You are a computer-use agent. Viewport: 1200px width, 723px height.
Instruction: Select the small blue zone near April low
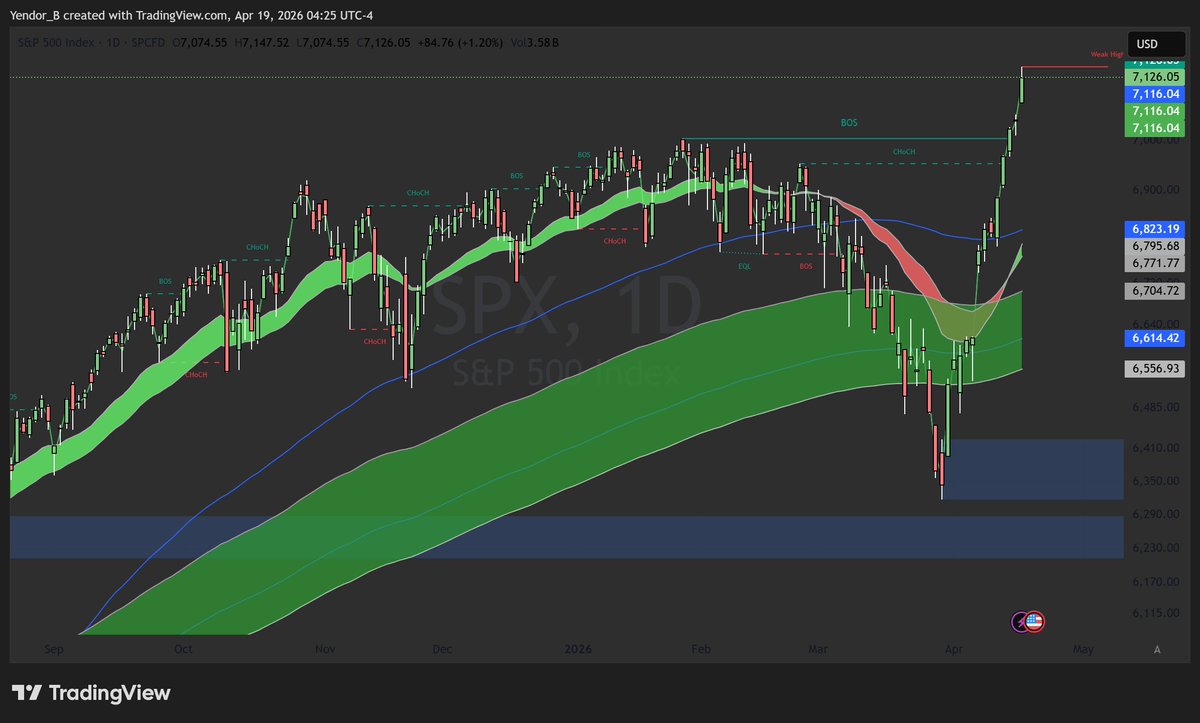pos(1032,469)
